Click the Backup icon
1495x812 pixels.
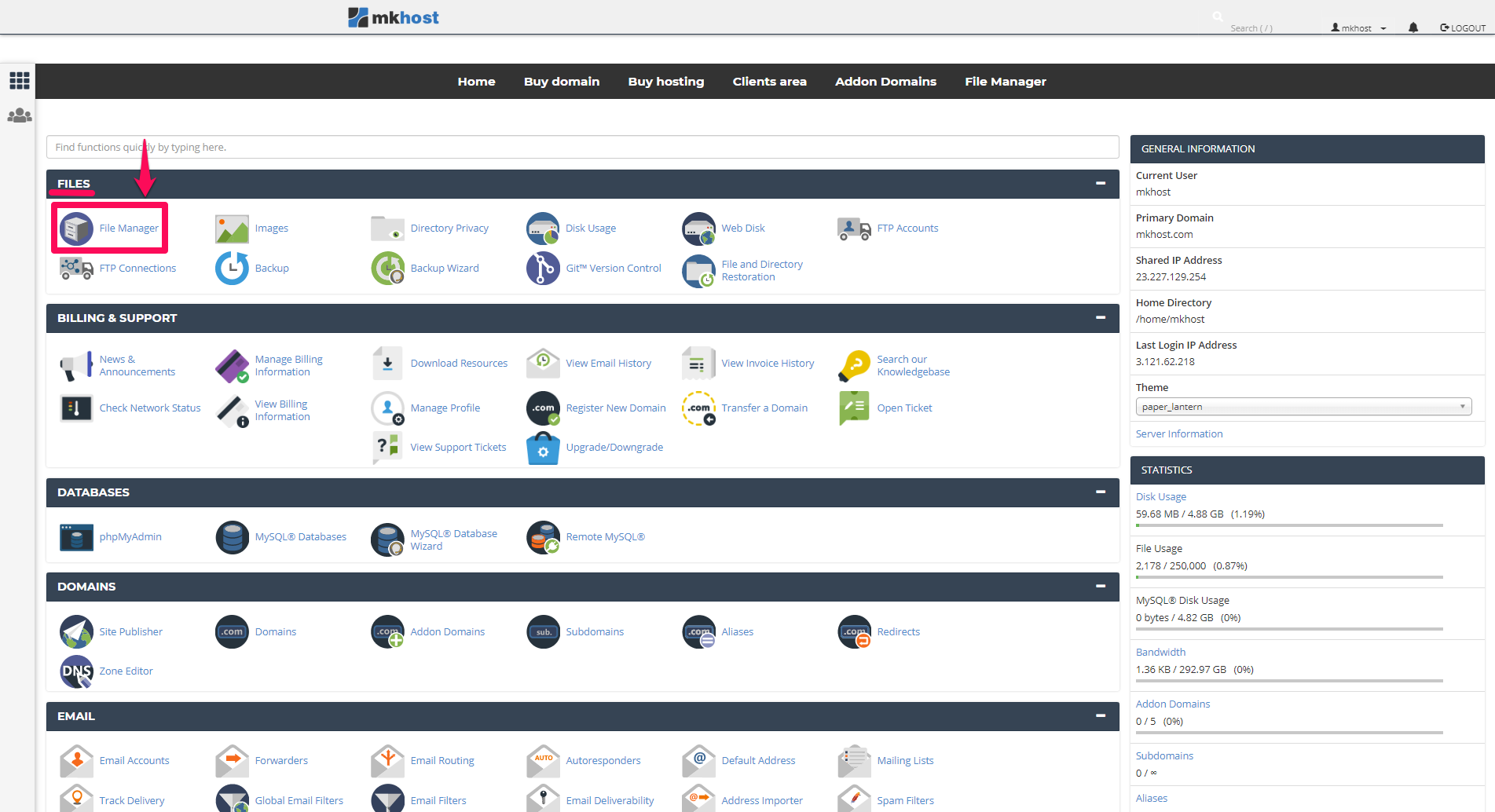coord(232,269)
